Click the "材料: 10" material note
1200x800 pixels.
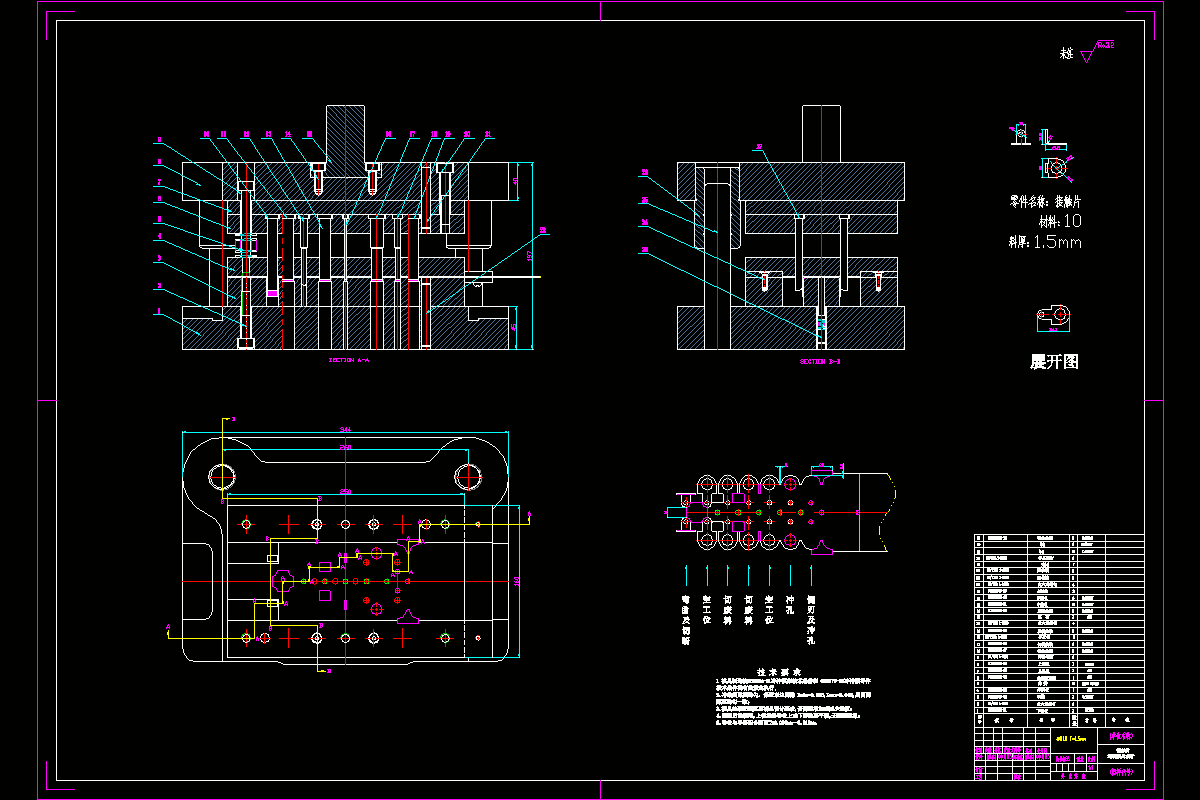[1060, 221]
